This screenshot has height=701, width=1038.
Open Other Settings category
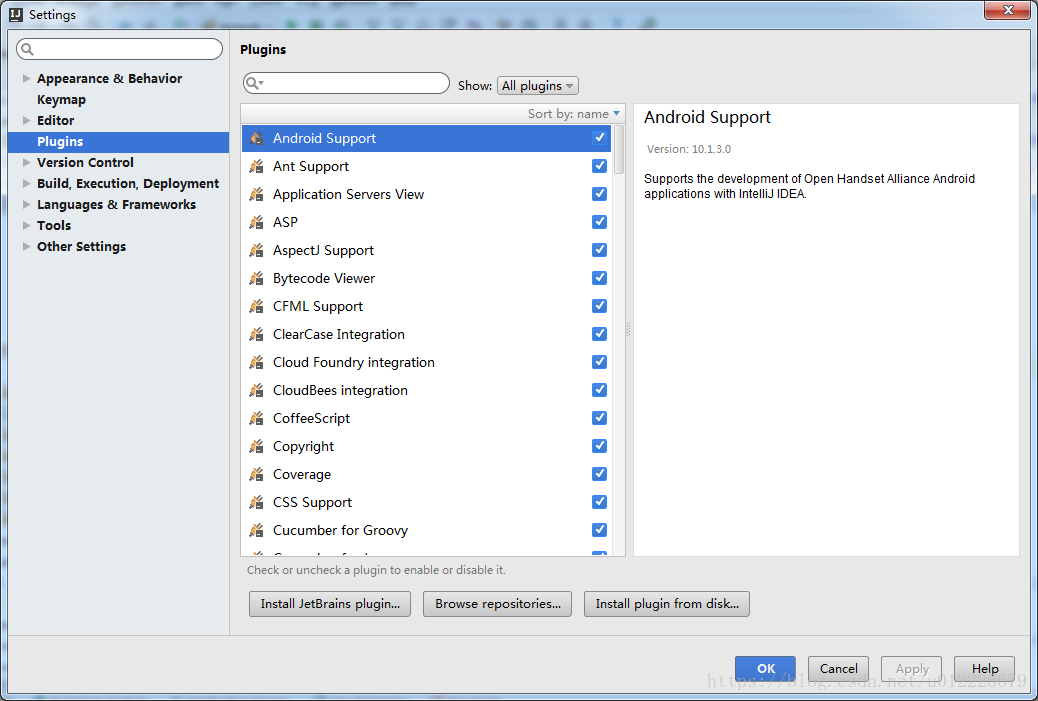[81, 246]
